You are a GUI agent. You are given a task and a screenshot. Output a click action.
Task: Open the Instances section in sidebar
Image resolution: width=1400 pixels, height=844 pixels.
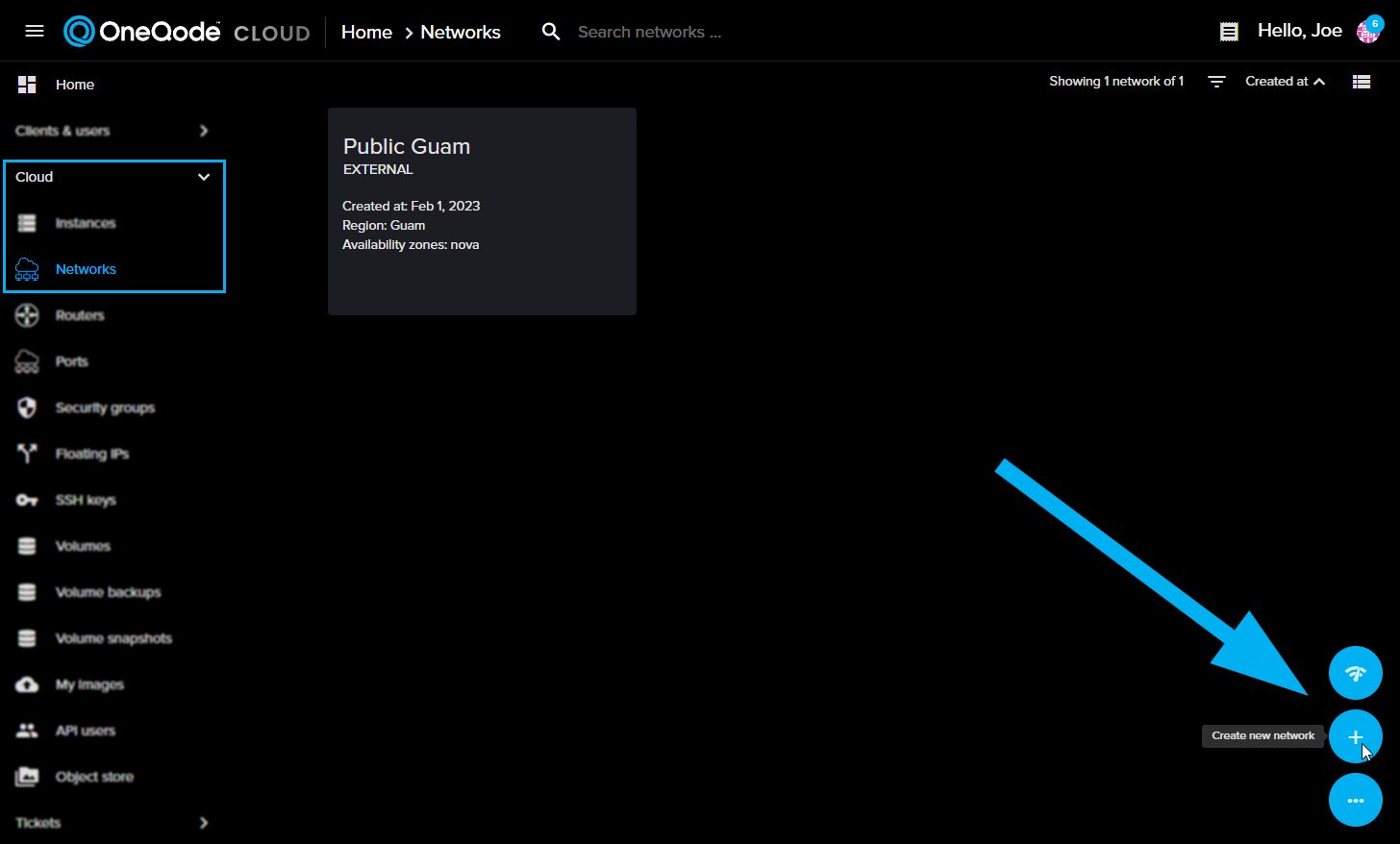85,222
